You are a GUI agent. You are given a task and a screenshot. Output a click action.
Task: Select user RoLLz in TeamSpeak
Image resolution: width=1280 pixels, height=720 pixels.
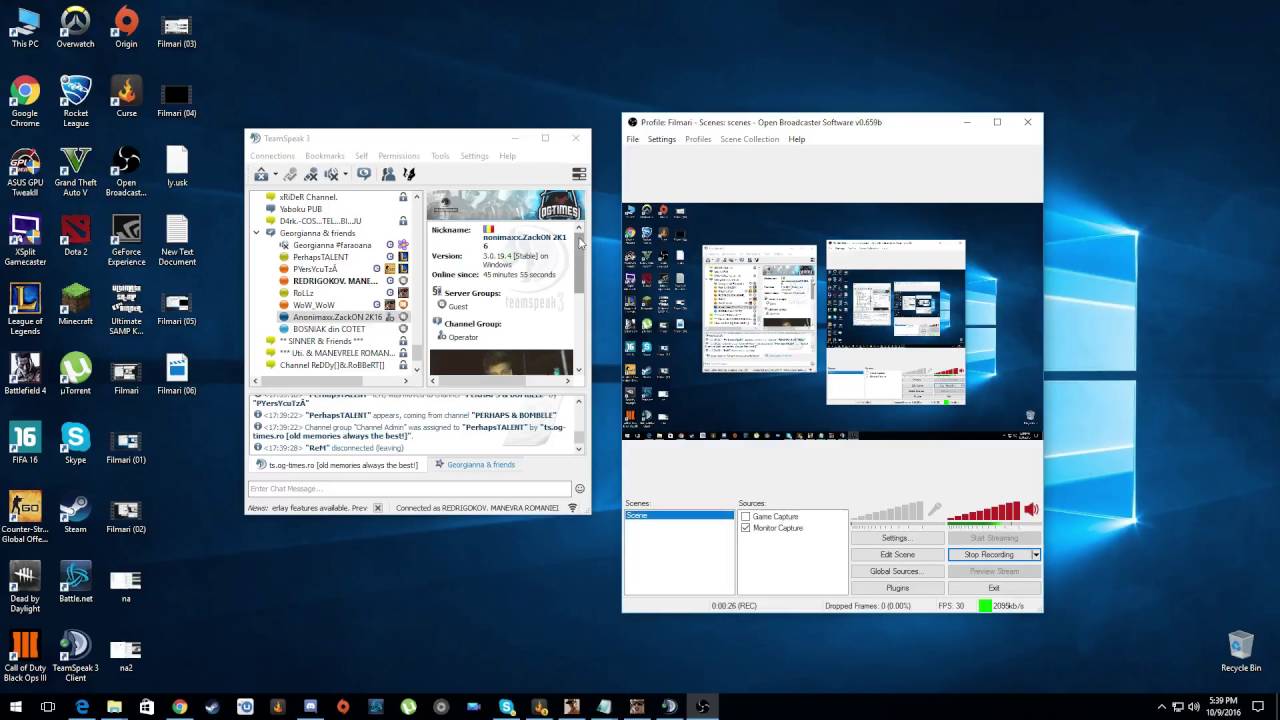click(304, 293)
